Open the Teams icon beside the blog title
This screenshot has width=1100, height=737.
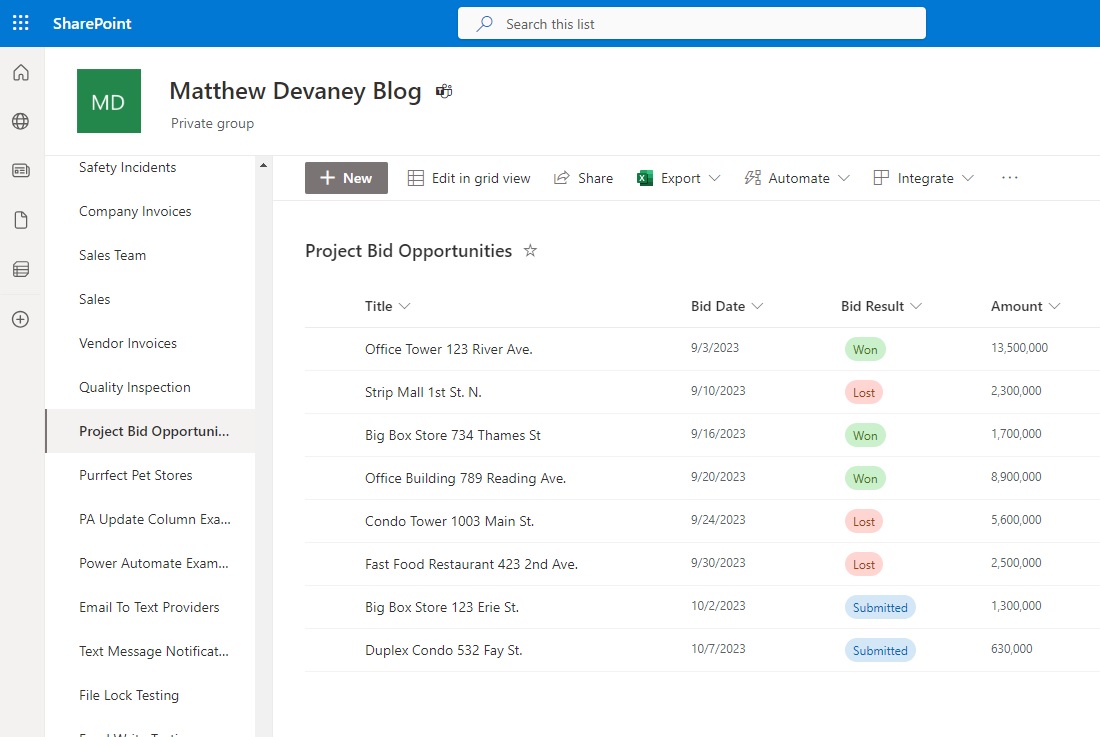(443, 90)
